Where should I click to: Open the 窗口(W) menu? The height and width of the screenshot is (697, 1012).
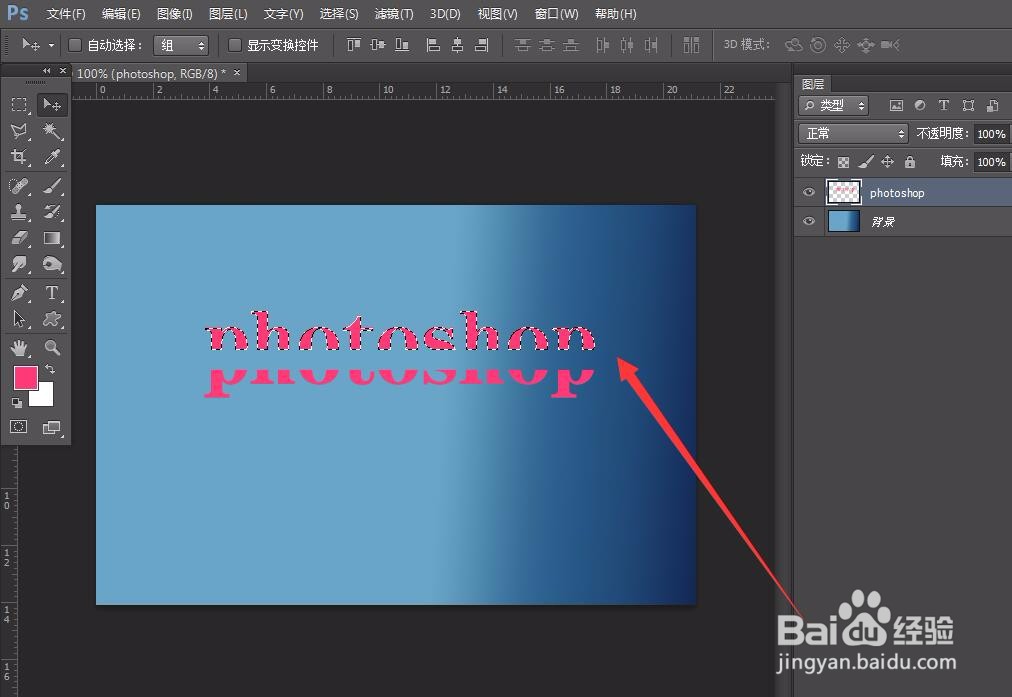pos(557,14)
